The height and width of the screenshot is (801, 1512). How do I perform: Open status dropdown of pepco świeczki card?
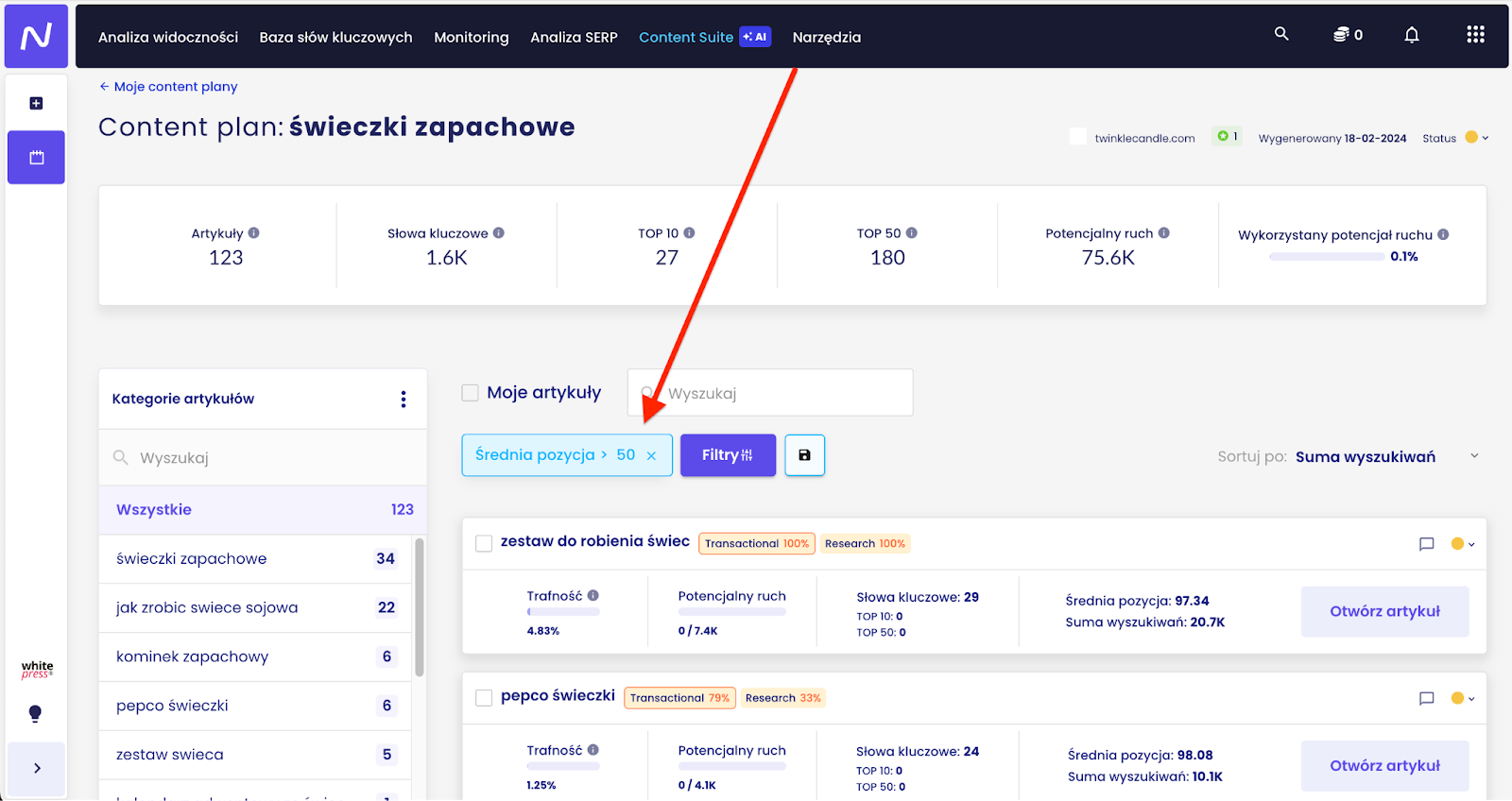click(1463, 698)
